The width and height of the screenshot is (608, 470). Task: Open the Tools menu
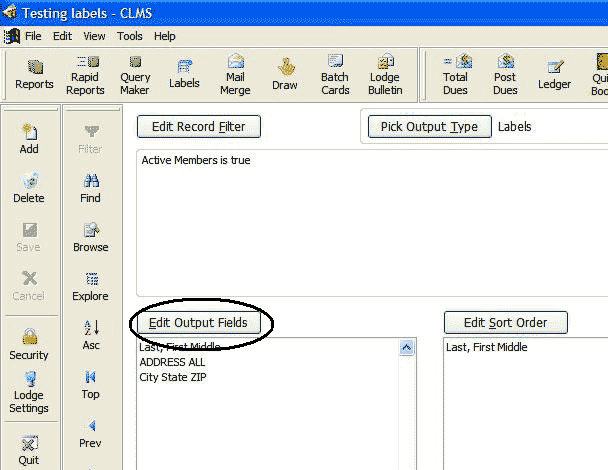(x=130, y=36)
